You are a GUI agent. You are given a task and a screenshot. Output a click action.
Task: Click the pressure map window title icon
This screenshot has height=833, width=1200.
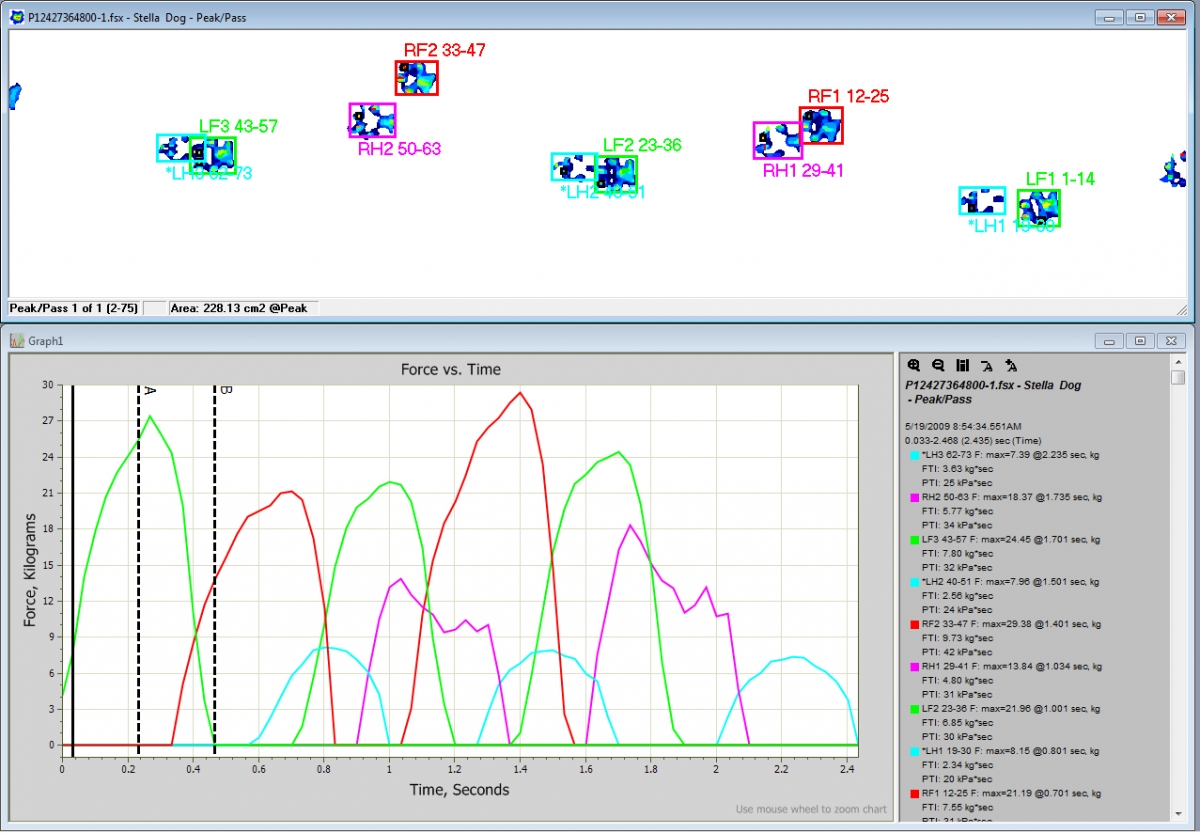16,18
